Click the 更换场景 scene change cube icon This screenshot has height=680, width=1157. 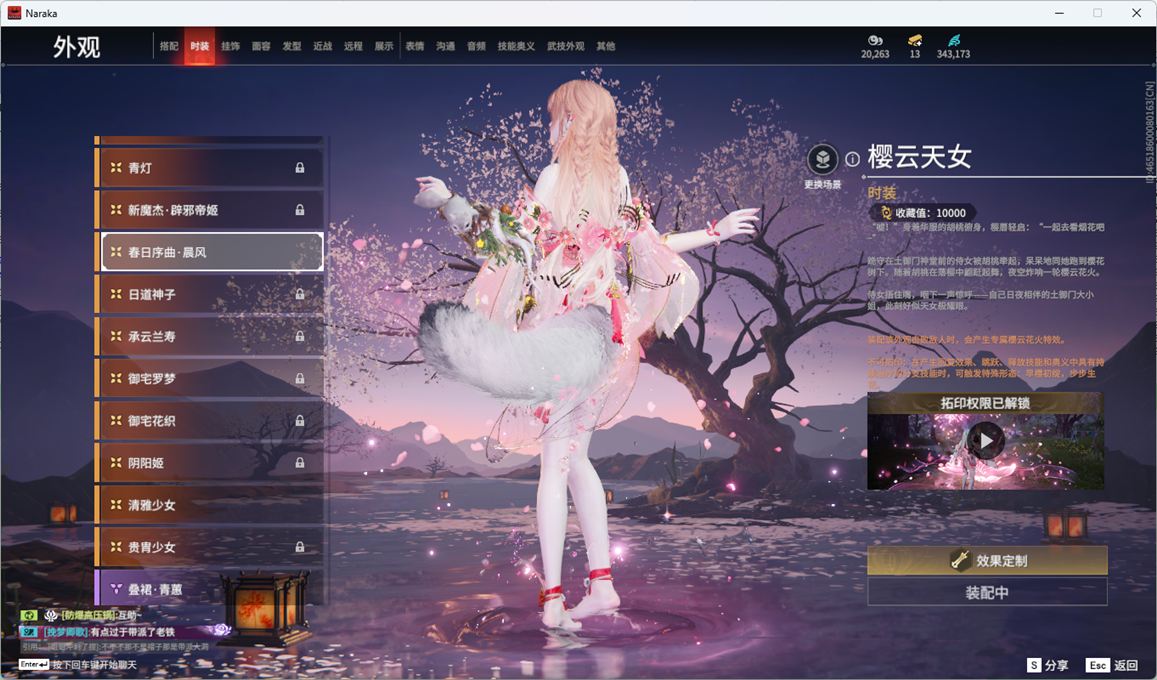(823, 159)
